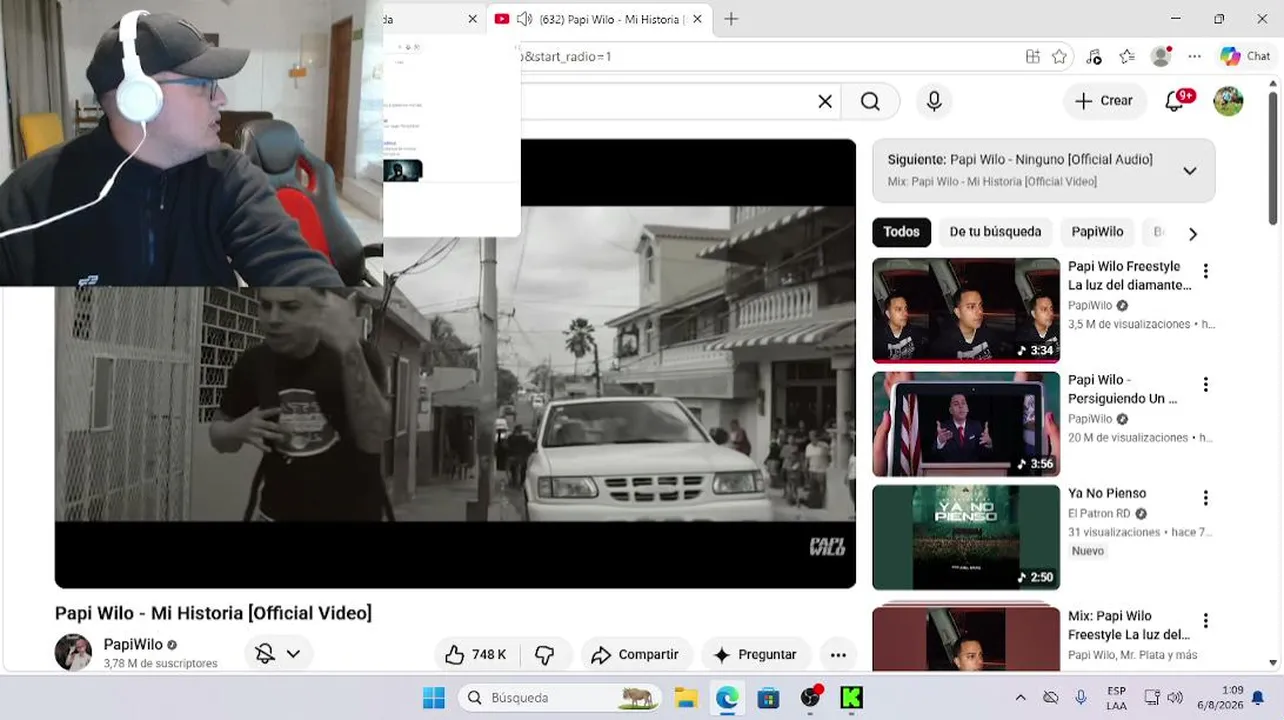Open subscription notification bell dropdown
This screenshot has width=1284, height=720.
pyautogui.click(x=278, y=654)
